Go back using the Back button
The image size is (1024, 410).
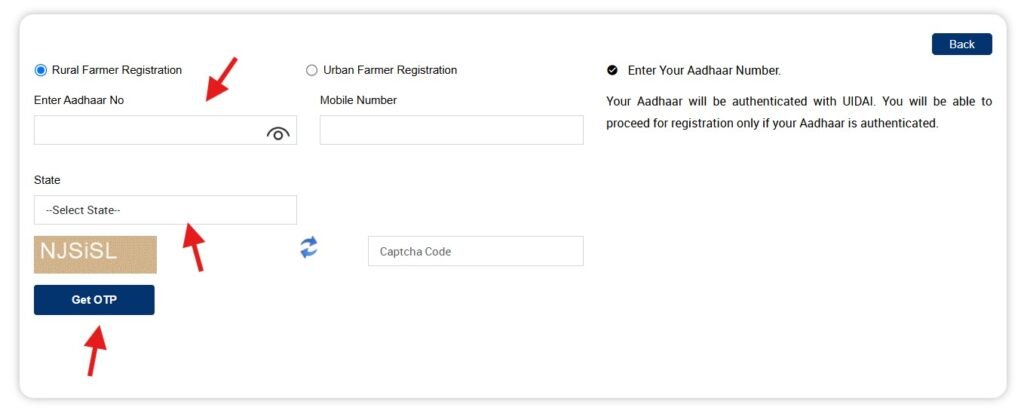(961, 44)
